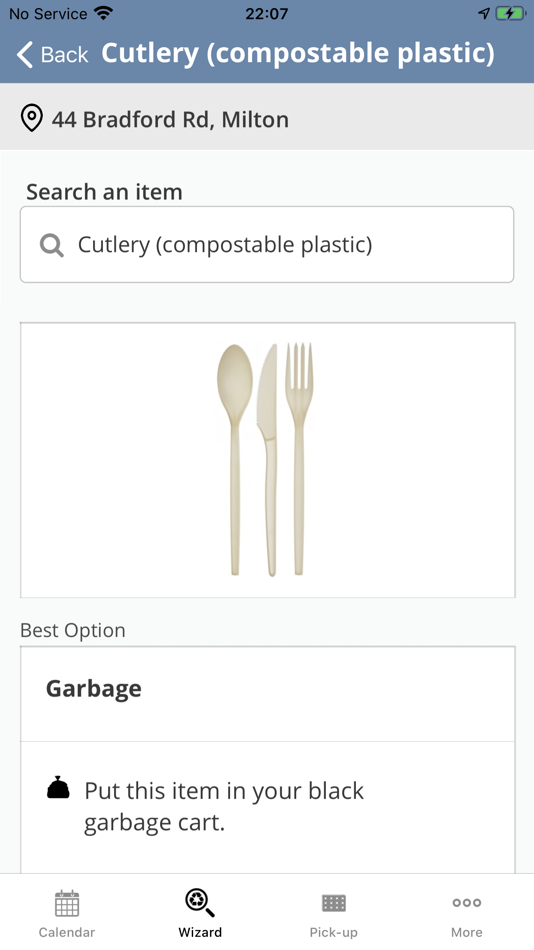Focus the Search an item field

(267, 244)
